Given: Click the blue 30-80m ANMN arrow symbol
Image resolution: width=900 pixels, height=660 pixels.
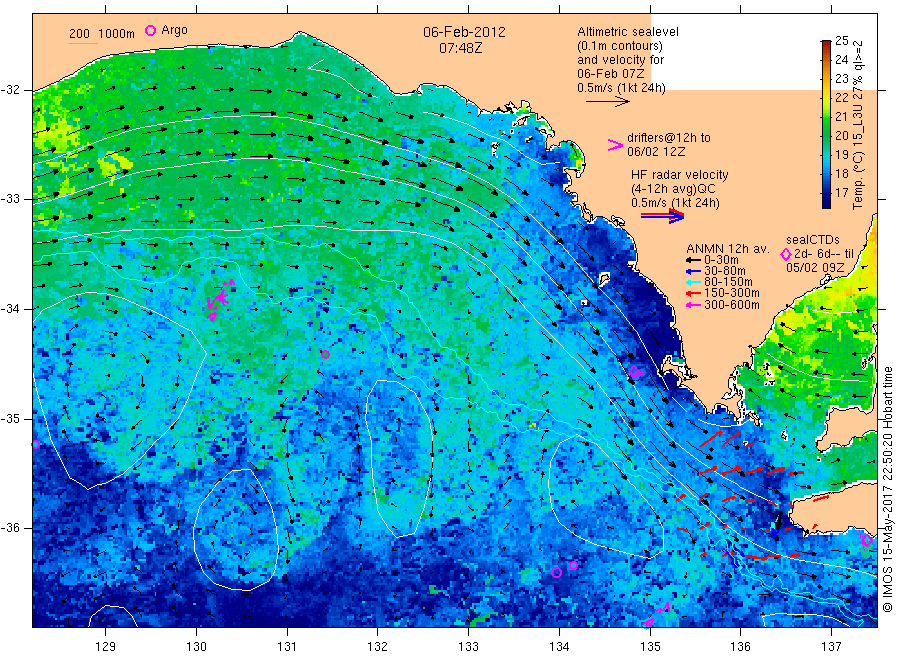Looking at the screenshot, I should coord(694,271).
